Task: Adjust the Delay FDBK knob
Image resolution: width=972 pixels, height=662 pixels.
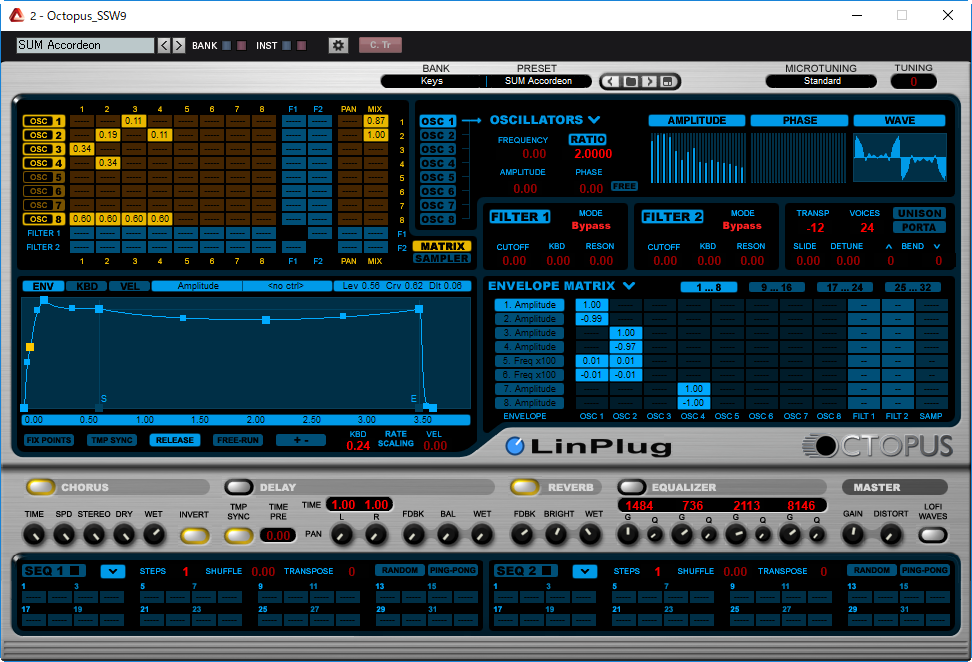Action: (x=413, y=535)
